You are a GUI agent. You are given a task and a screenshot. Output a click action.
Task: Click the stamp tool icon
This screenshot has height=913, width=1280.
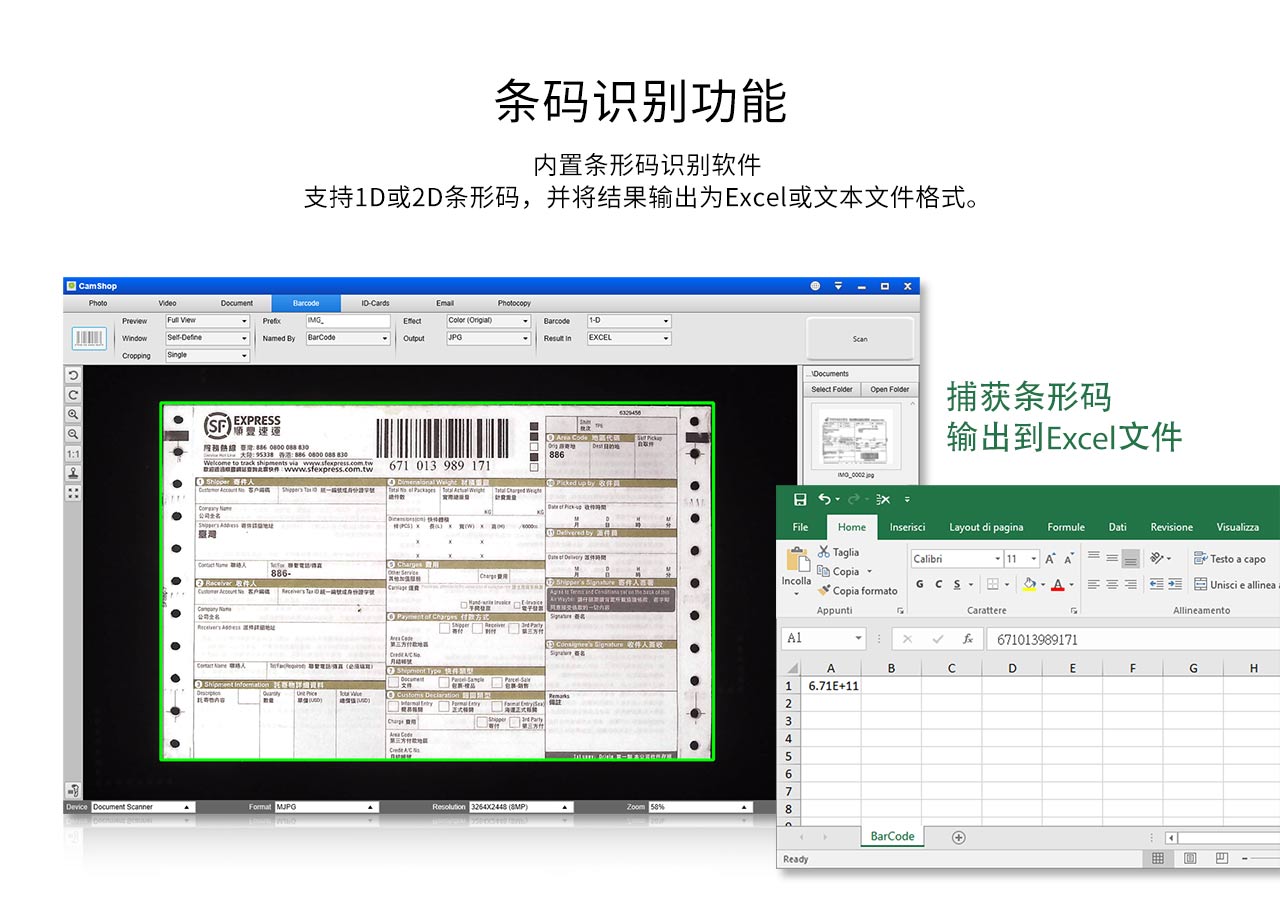click(x=73, y=473)
